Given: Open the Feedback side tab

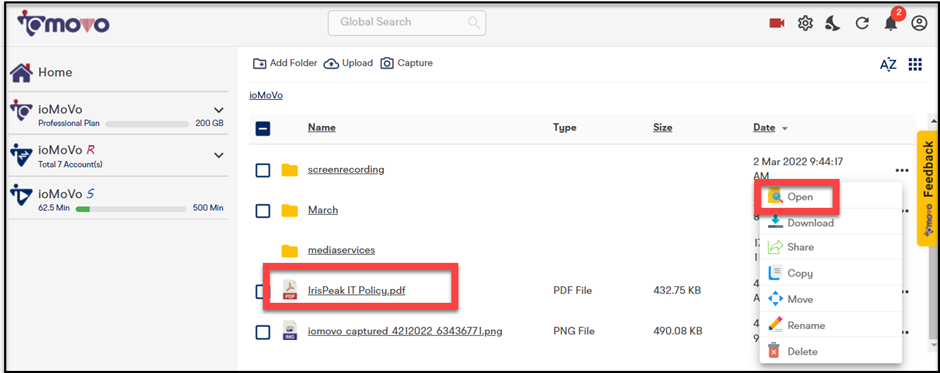Looking at the screenshot, I should (927, 189).
